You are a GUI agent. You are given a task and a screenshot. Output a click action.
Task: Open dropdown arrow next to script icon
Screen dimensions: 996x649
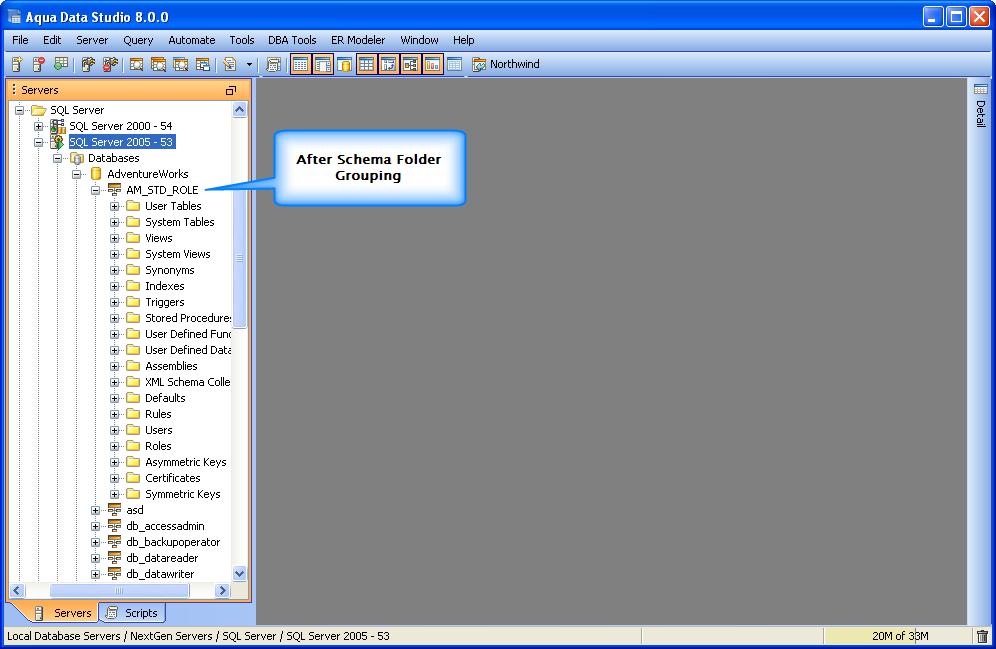[x=249, y=64]
